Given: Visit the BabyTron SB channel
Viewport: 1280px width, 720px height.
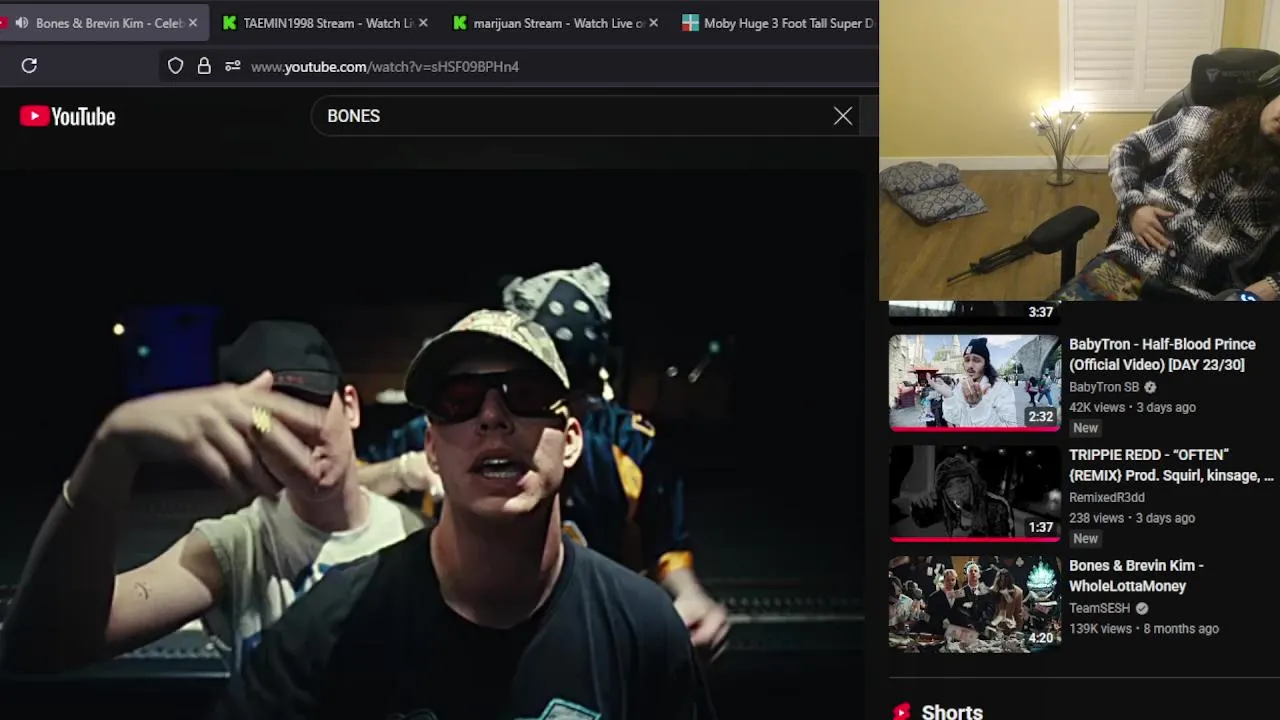Looking at the screenshot, I should coord(1104,387).
